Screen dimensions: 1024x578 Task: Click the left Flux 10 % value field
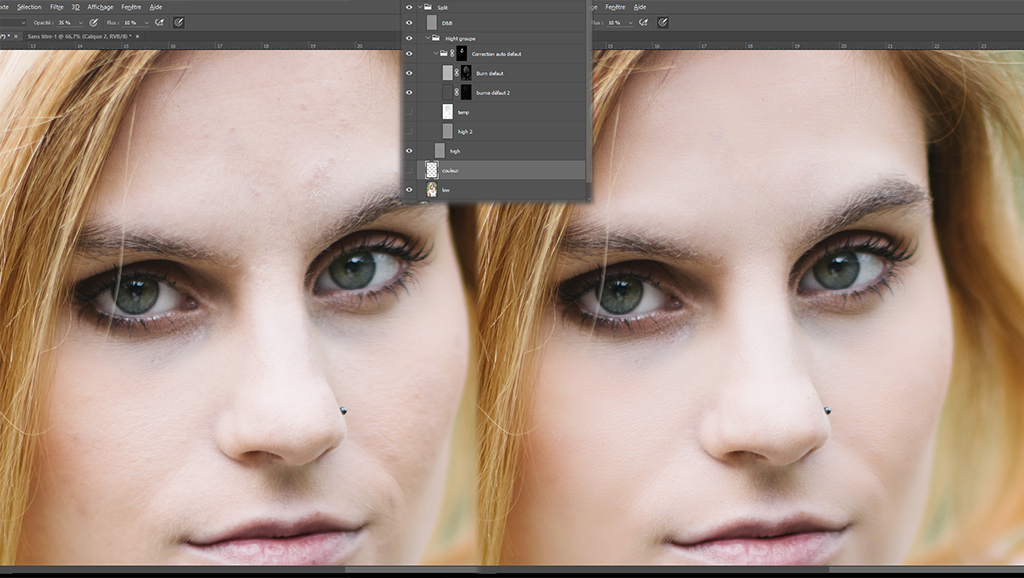[128, 22]
